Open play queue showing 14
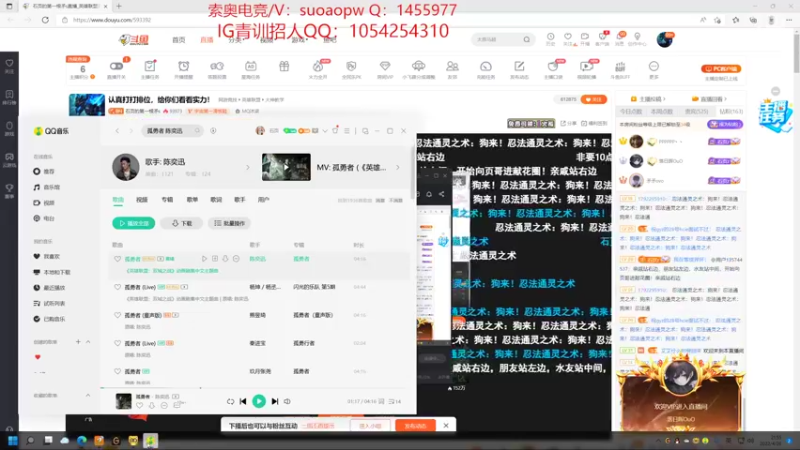Image resolution: width=800 pixels, height=450 pixels. (x=395, y=402)
